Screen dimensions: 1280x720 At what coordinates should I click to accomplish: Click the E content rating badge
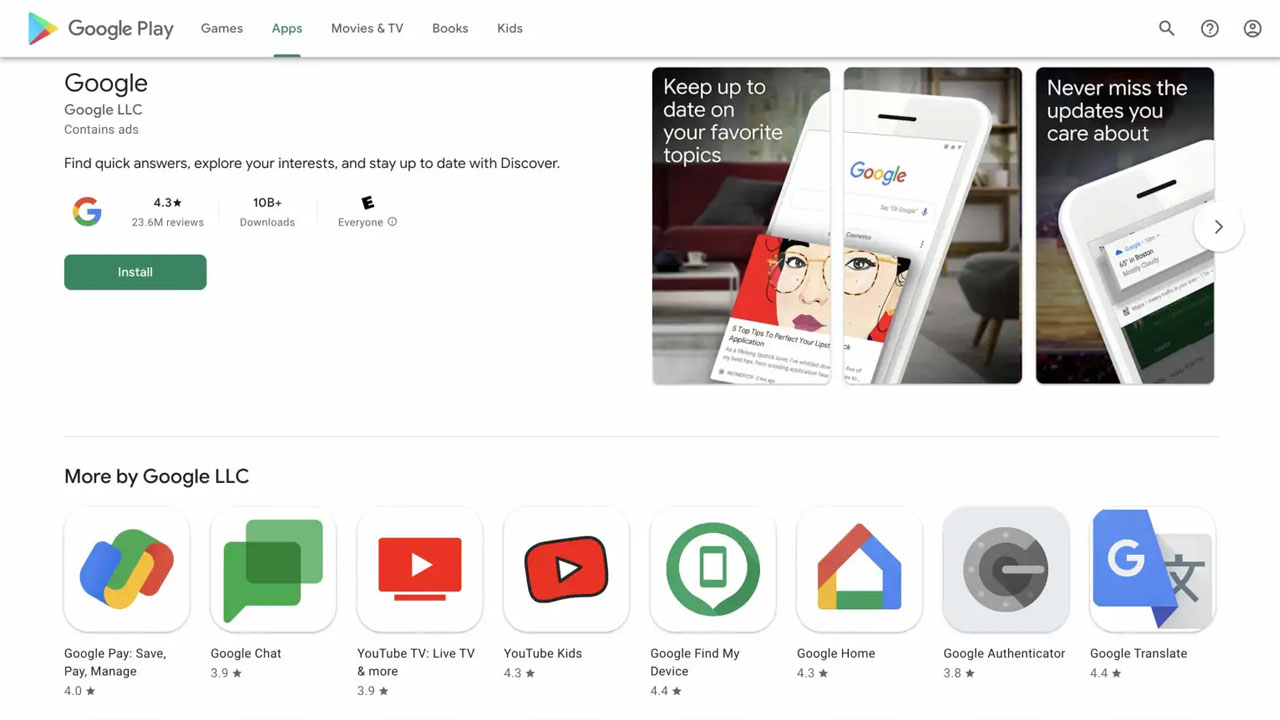tap(368, 203)
